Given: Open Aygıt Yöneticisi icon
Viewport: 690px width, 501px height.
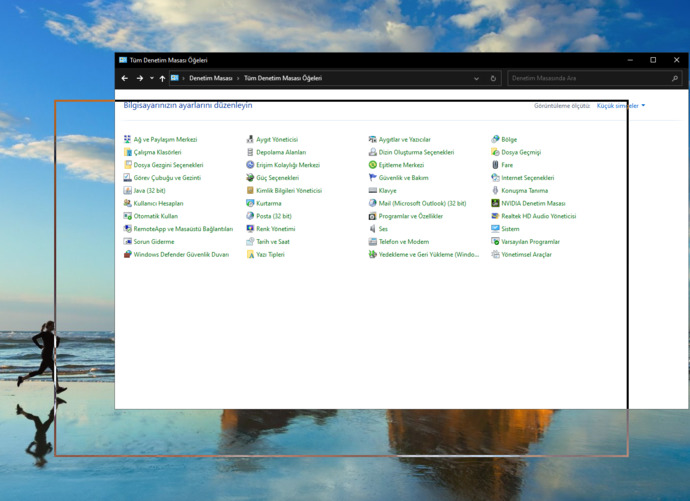Looking at the screenshot, I should pos(250,139).
